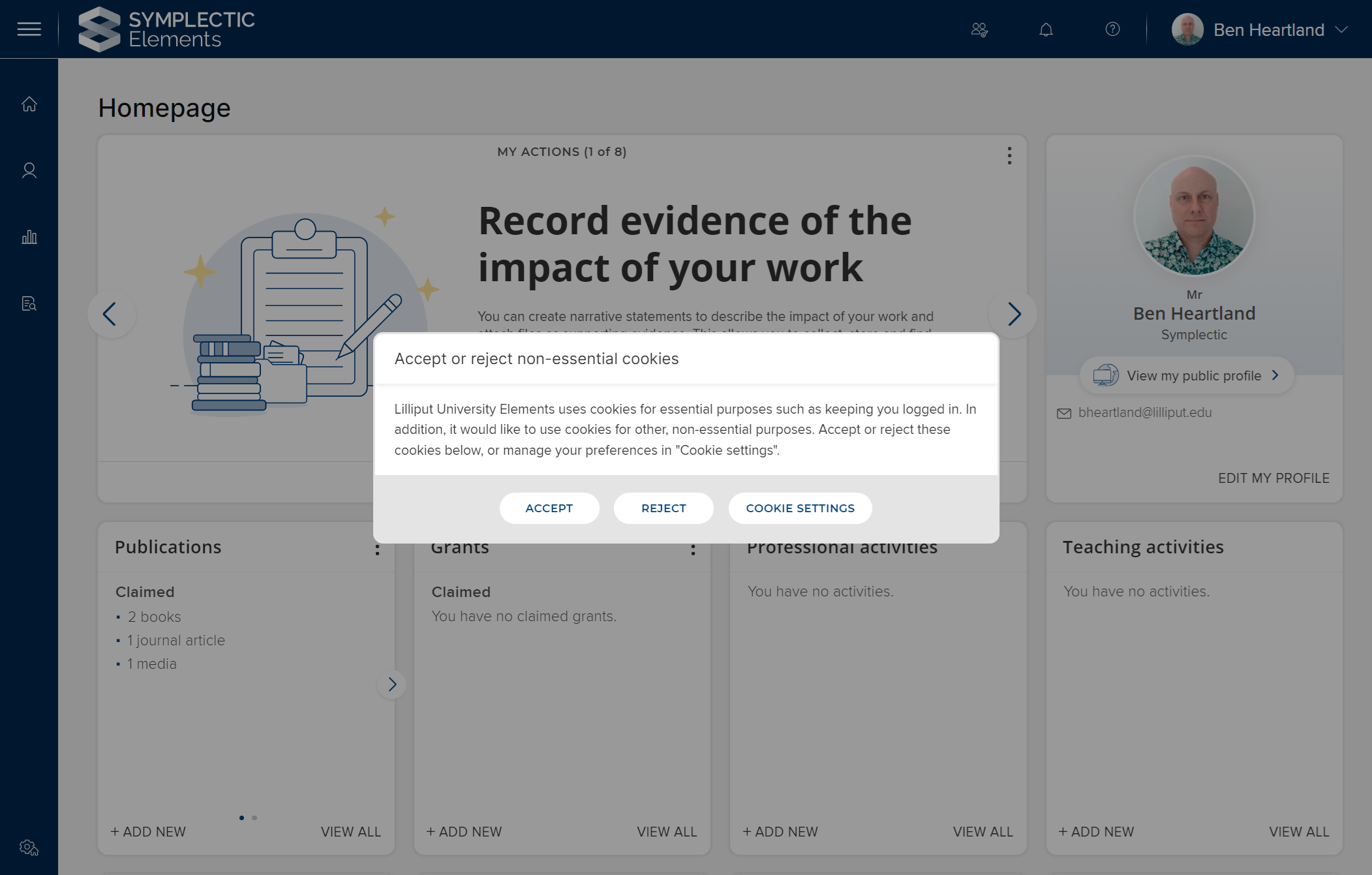This screenshot has width=1372, height=875.
Task: Open the My Actions three-dot menu
Action: 1009,155
